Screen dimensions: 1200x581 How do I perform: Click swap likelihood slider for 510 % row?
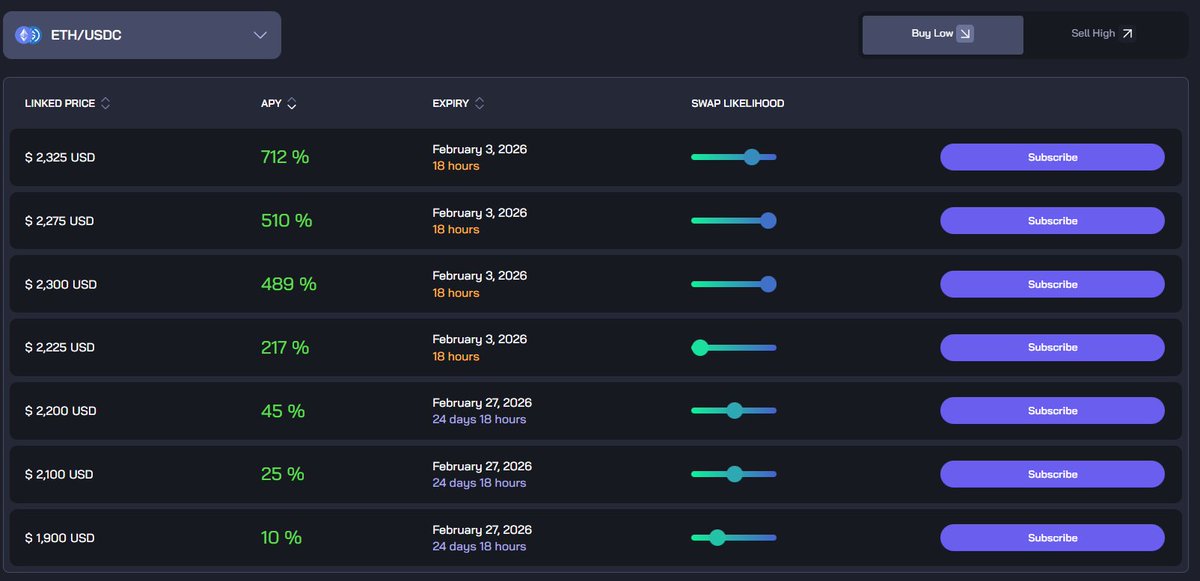click(734, 221)
